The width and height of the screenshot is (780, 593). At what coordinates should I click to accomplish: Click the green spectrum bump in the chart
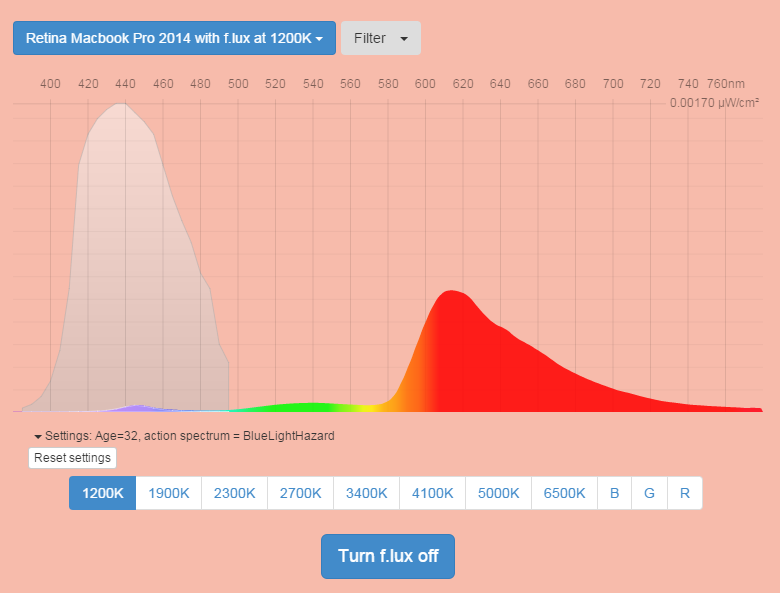(x=310, y=406)
